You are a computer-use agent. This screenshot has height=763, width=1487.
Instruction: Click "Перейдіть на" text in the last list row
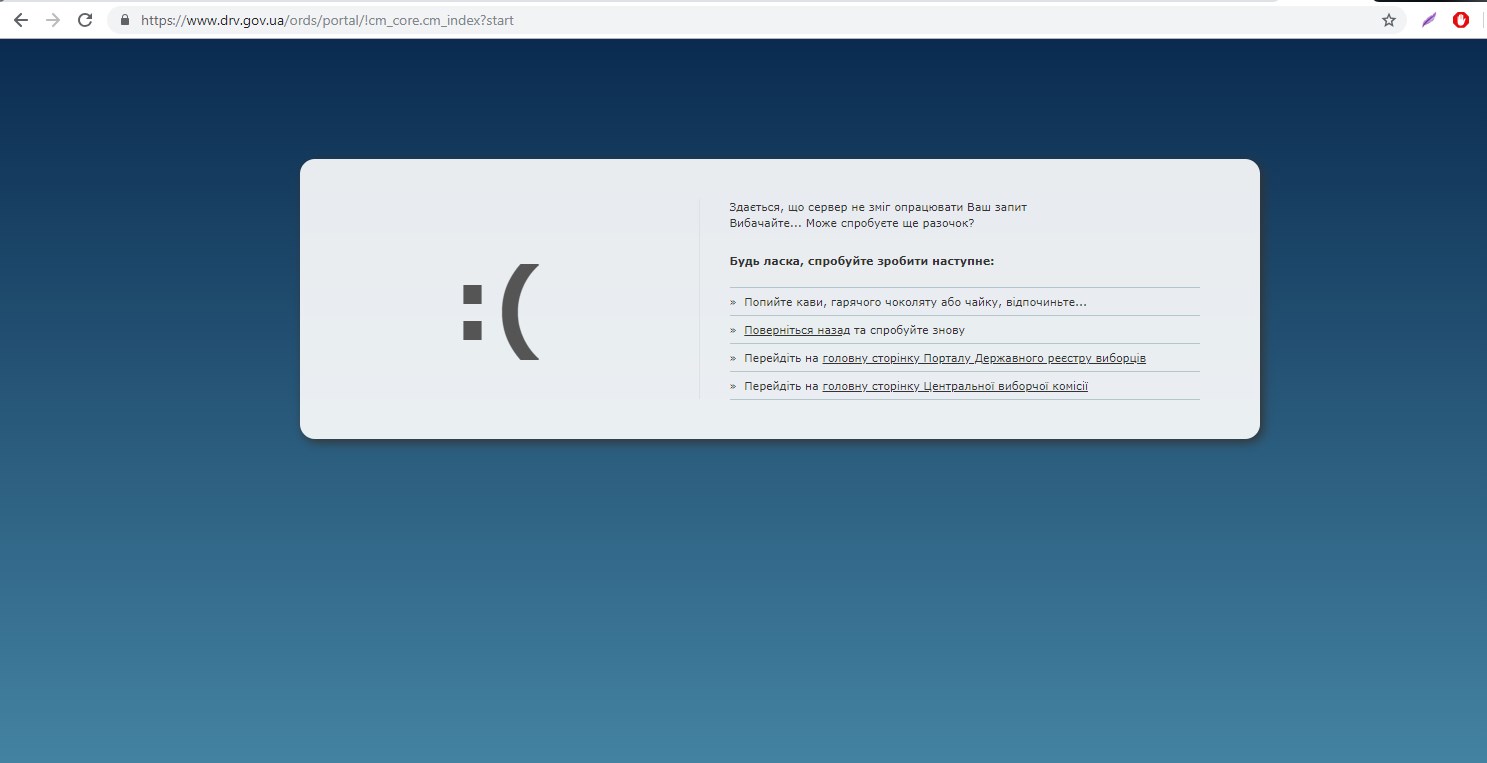point(781,386)
